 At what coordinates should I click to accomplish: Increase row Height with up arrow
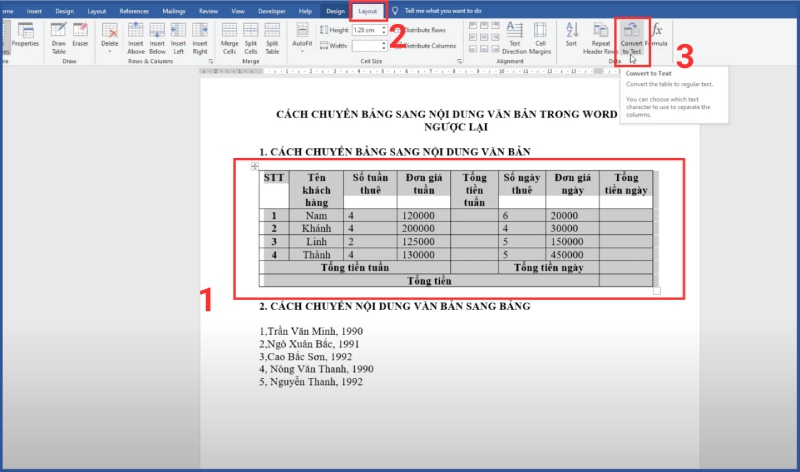384,28
